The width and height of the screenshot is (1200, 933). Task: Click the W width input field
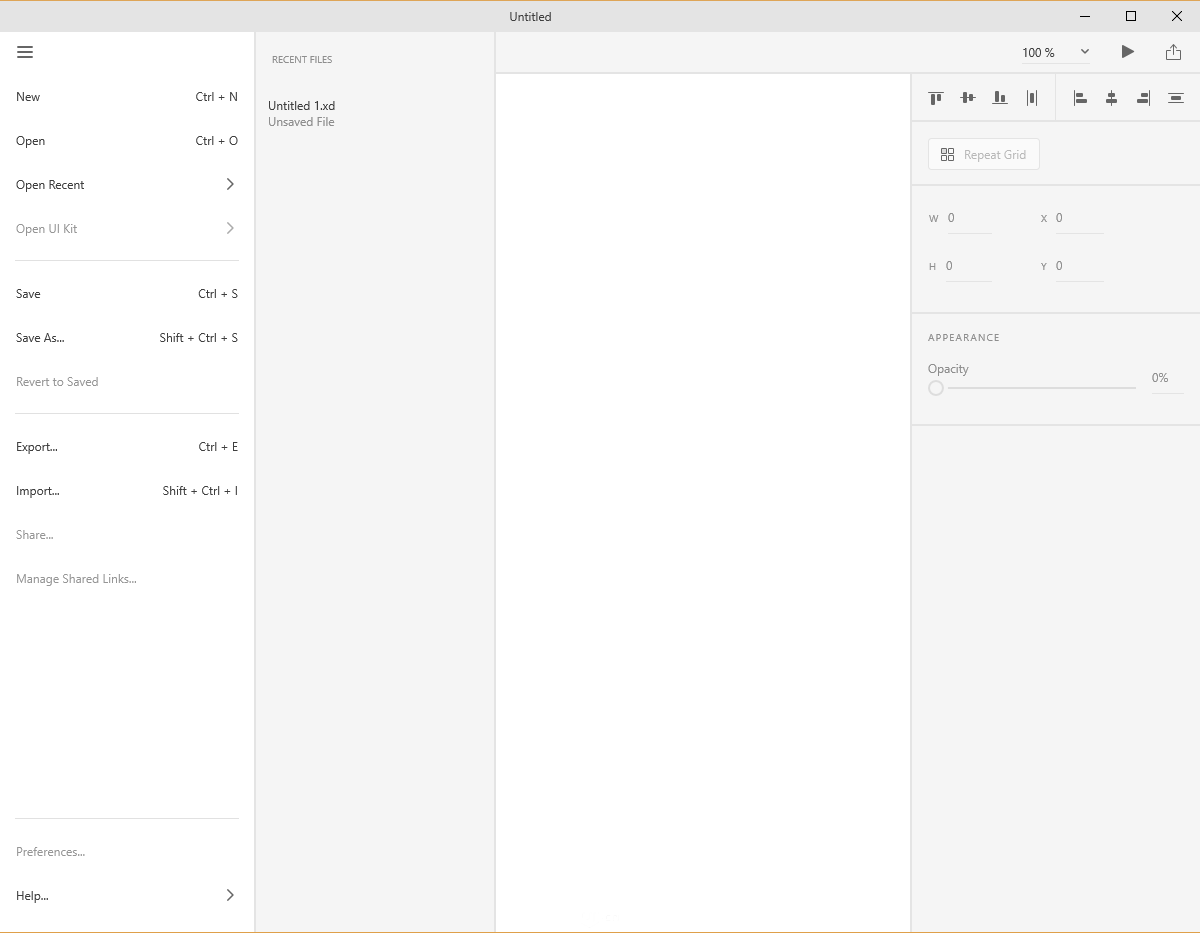[x=967, y=217]
